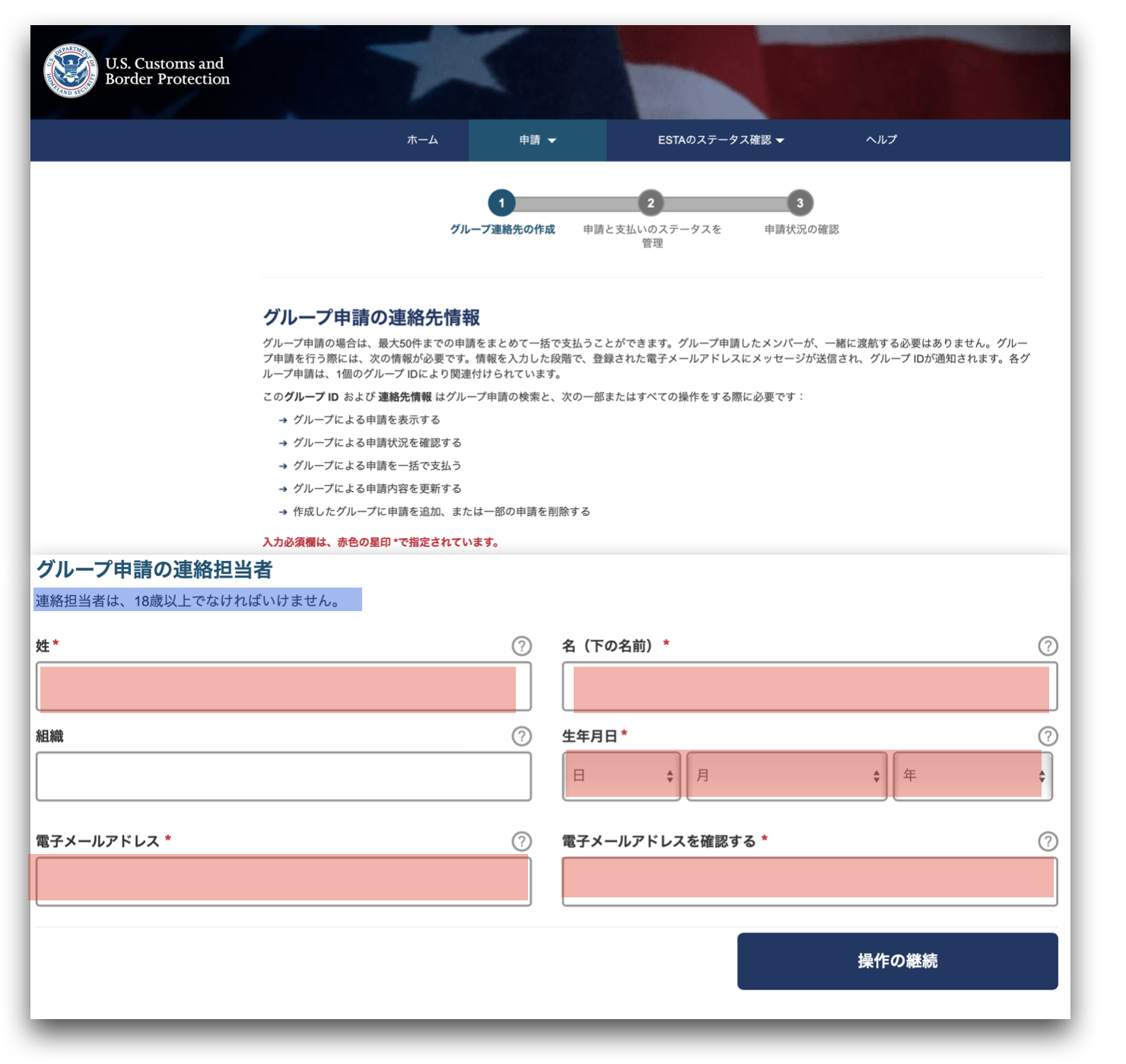Click step label 申請状況の確認
The width and height of the screenshot is (1126, 1064).
tap(801, 229)
